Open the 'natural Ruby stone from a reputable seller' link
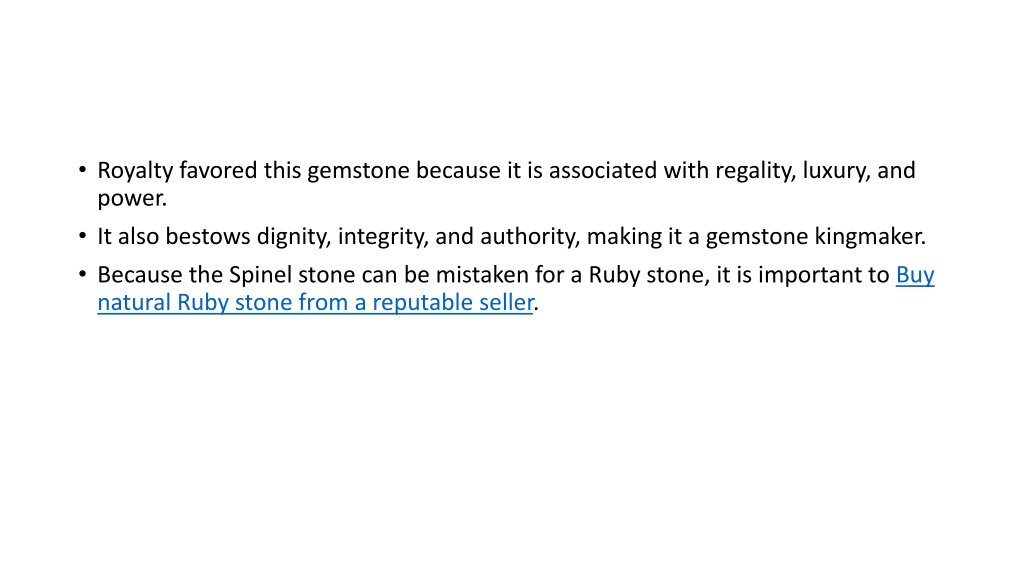Screen dimensions: 1024x576 [x=315, y=303]
